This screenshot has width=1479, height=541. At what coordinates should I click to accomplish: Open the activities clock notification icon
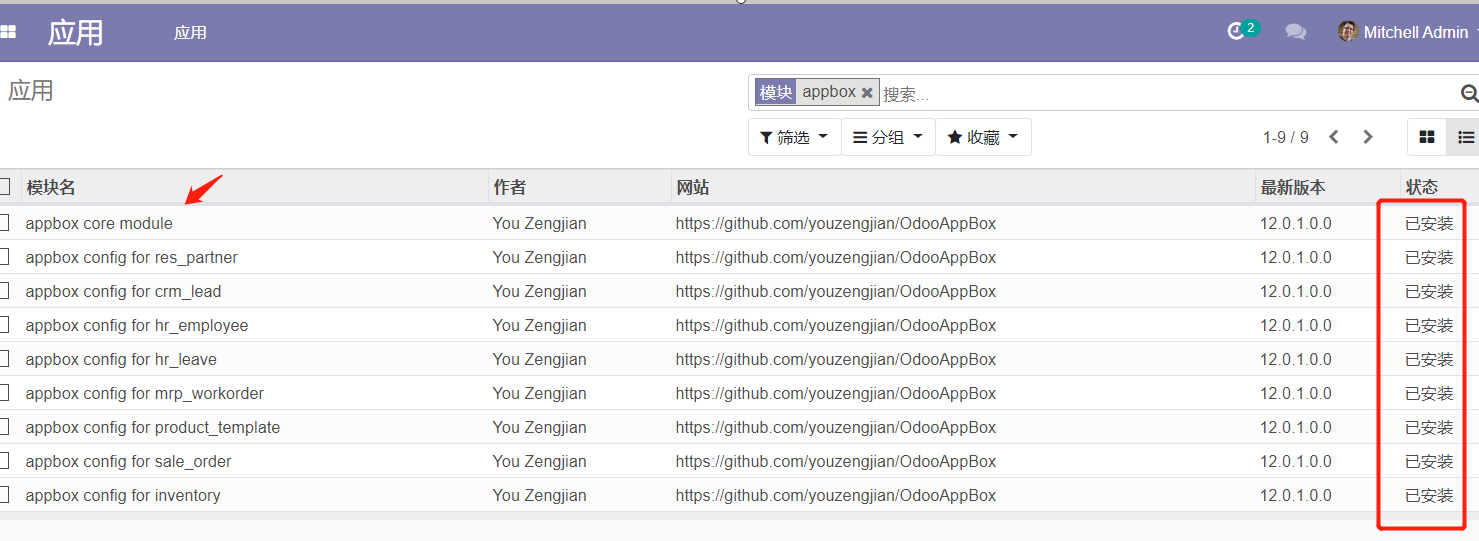(x=1237, y=32)
